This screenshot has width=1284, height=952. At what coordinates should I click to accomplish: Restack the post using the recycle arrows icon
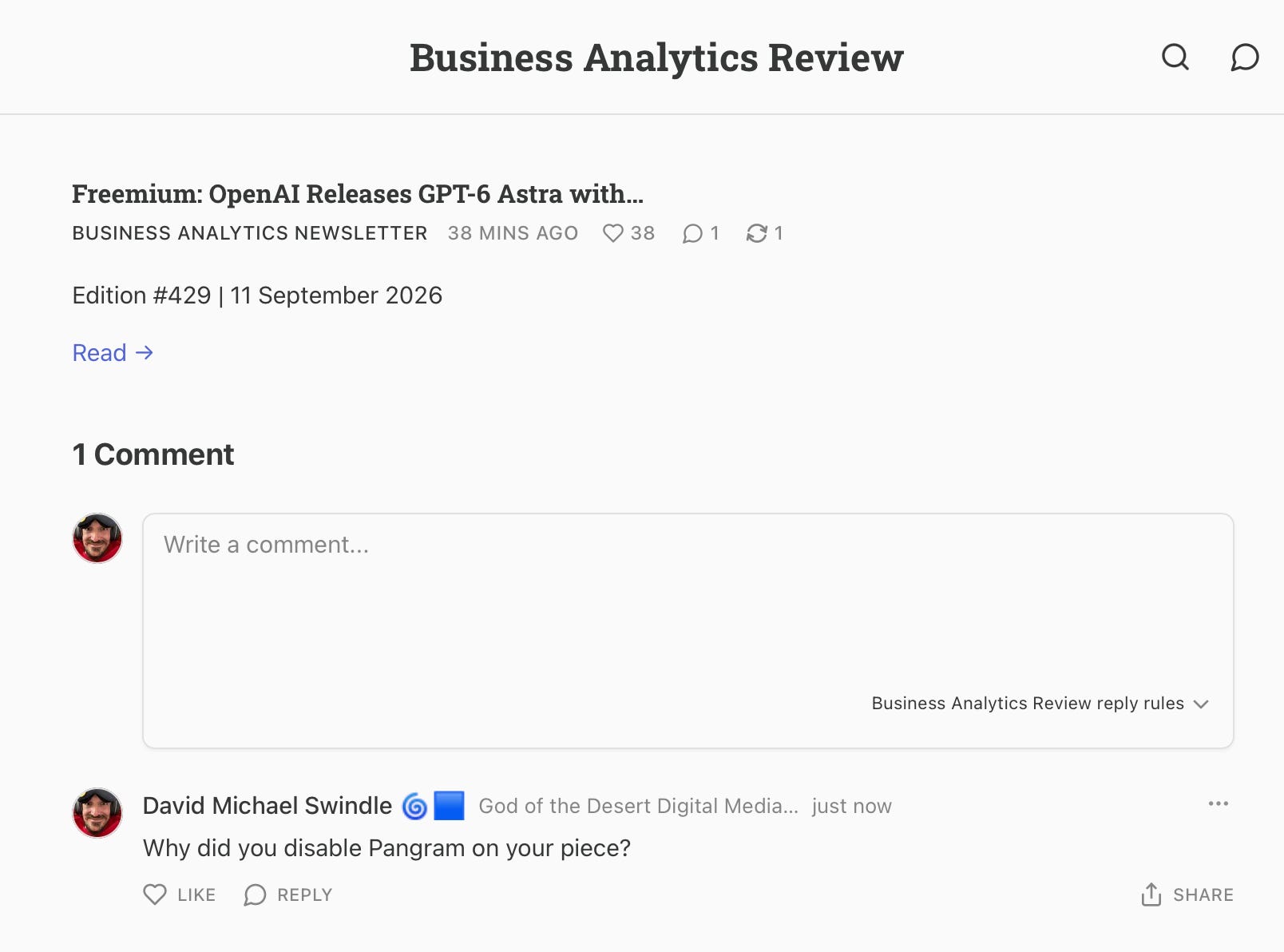click(x=756, y=233)
